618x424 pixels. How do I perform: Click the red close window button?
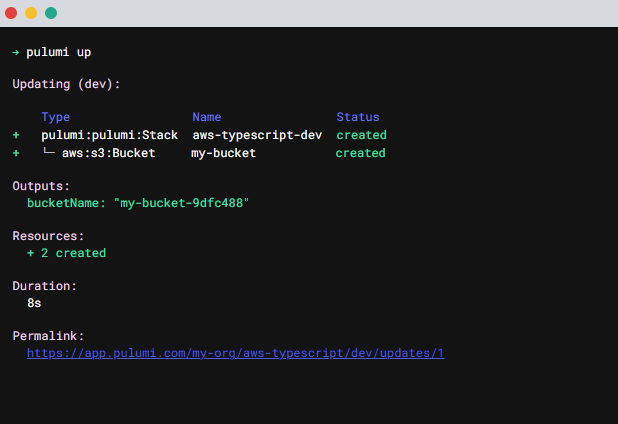[11, 13]
